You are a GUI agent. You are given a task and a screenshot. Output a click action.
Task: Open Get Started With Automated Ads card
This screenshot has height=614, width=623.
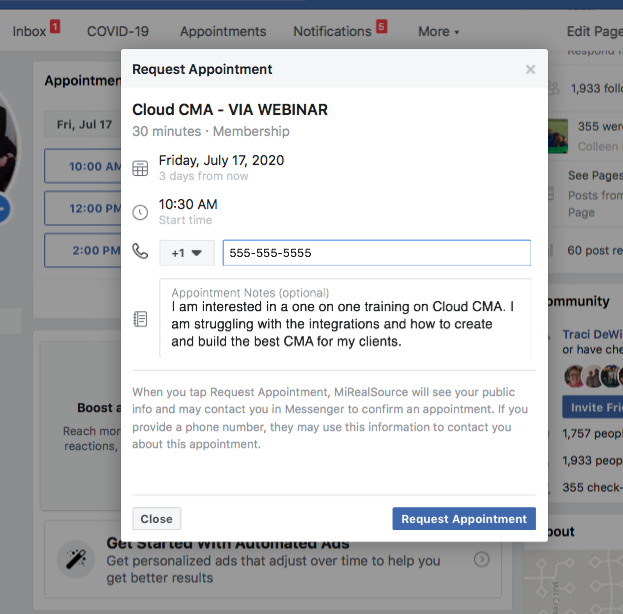click(x=273, y=559)
